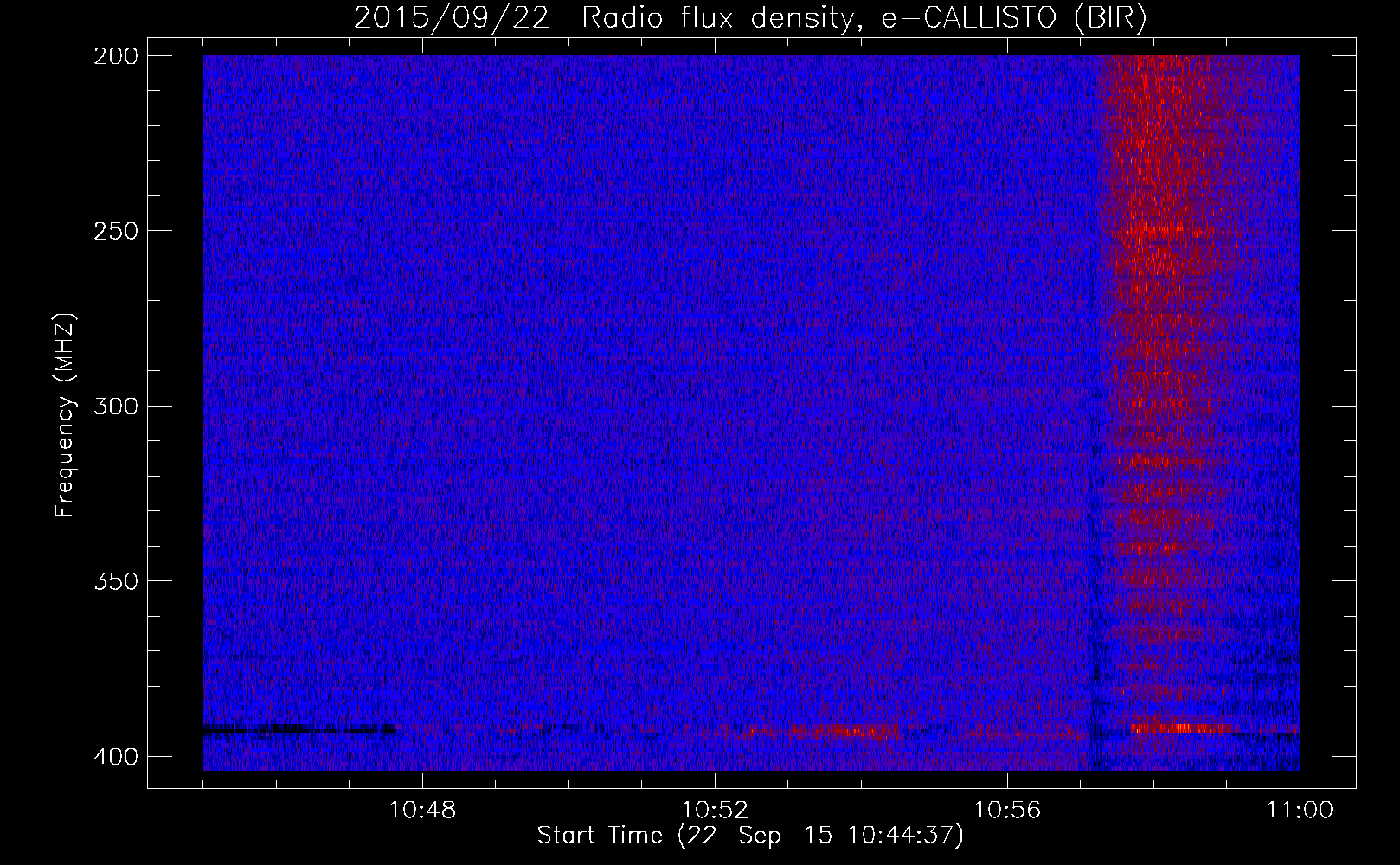Click the 10:52 time tick label
The height and width of the screenshot is (865, 1400).
[715, 811]
